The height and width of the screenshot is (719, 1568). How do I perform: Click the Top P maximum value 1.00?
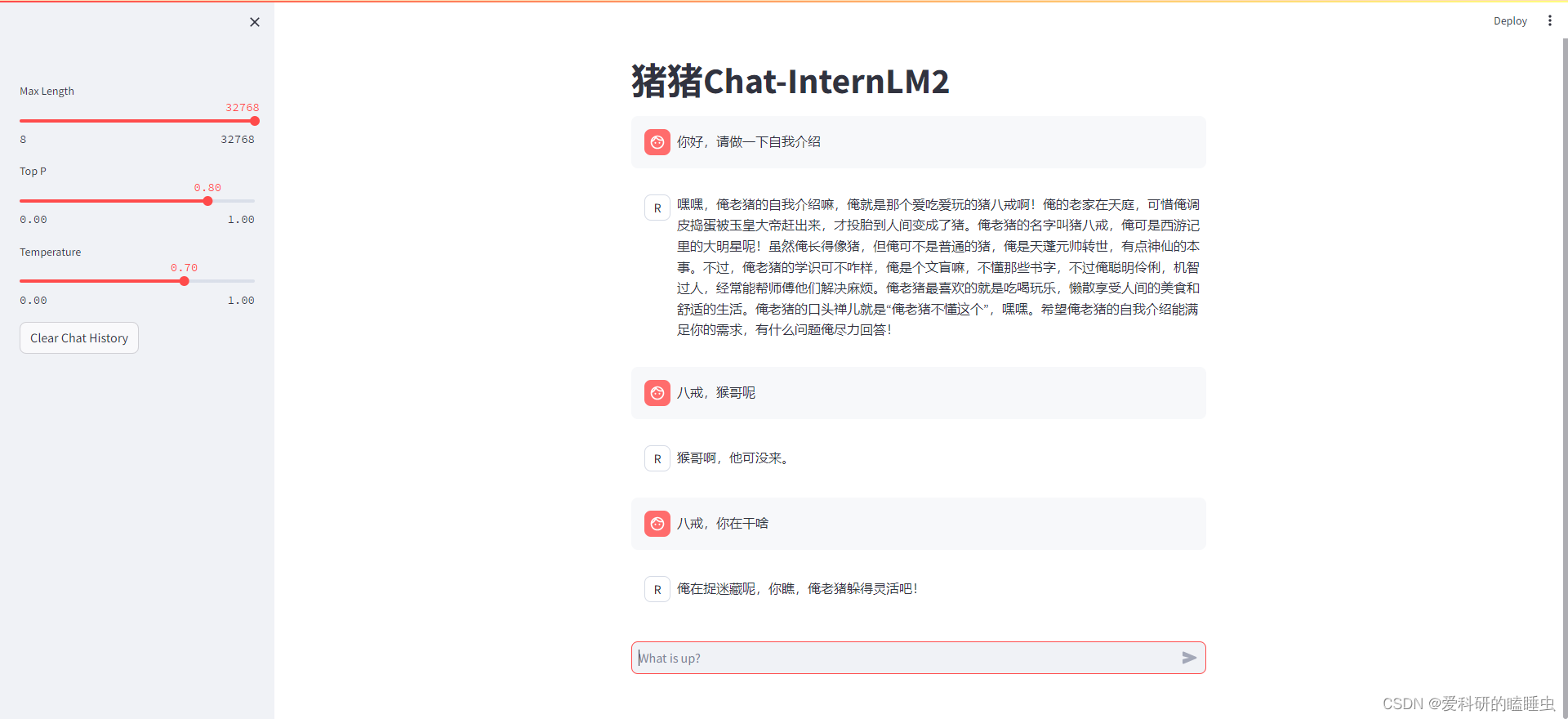[241, 220]
